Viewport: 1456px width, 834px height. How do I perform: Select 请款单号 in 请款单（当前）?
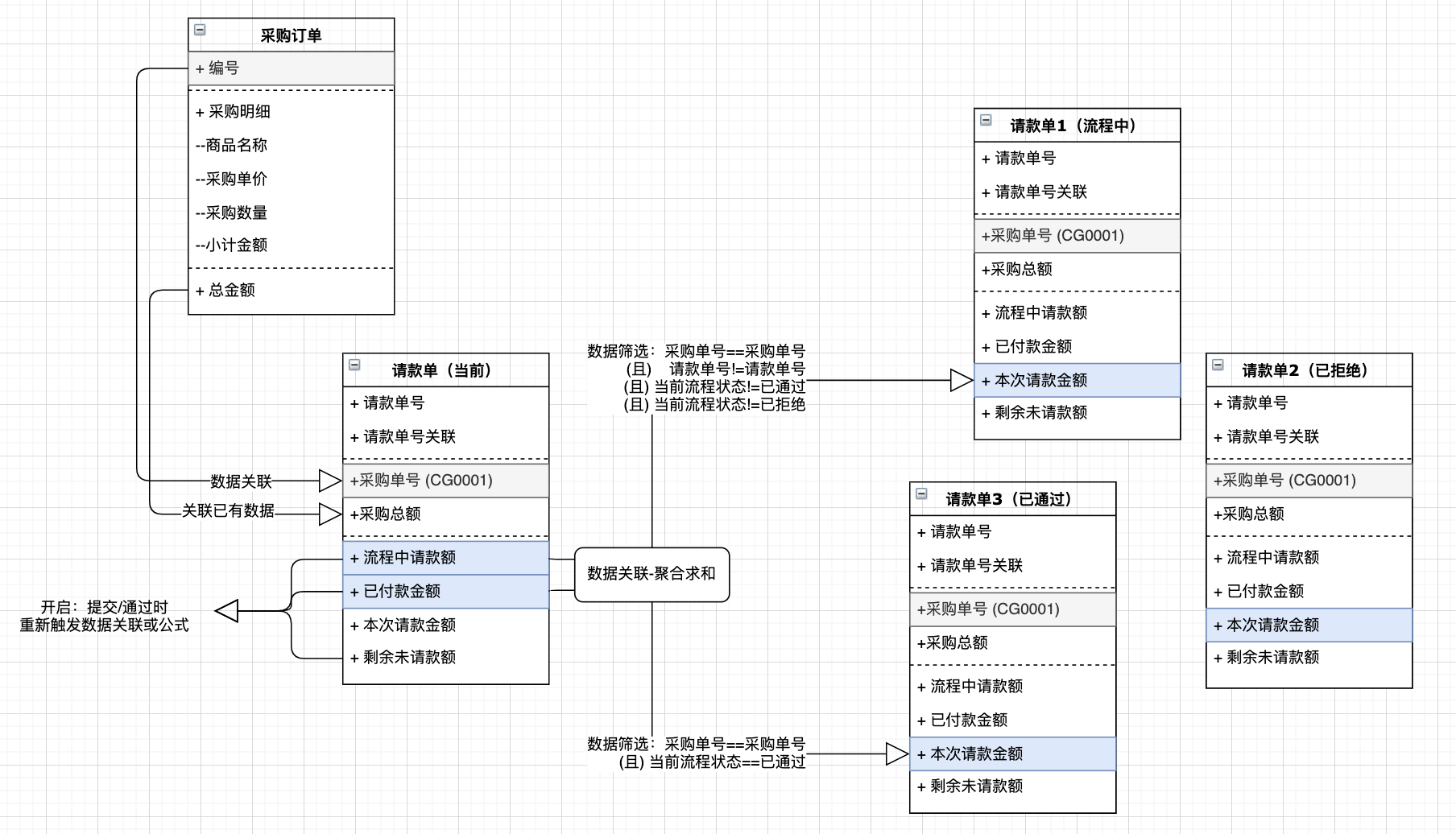pos(446,403)
